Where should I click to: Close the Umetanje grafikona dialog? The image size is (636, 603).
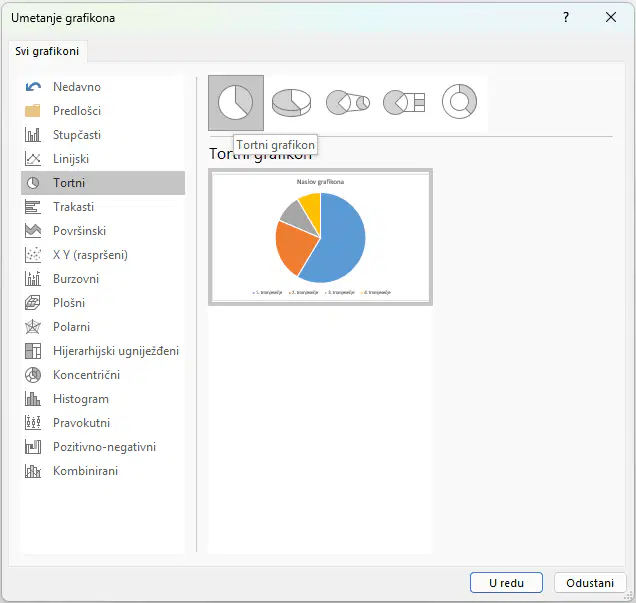611,17
